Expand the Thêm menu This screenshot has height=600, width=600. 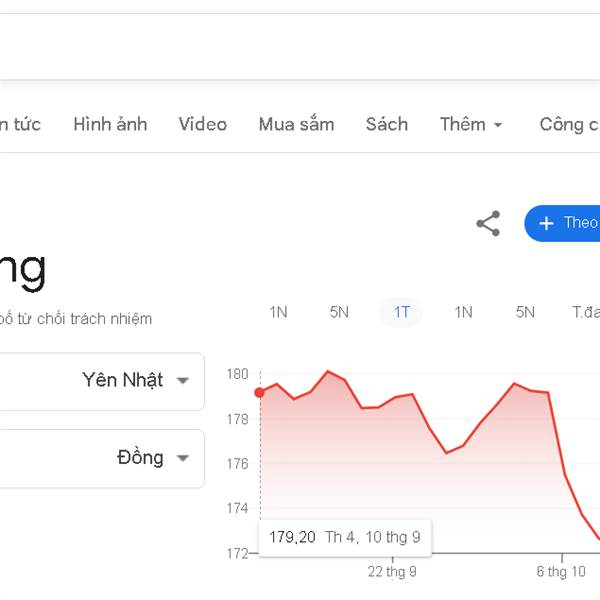(x=471, y=125)
